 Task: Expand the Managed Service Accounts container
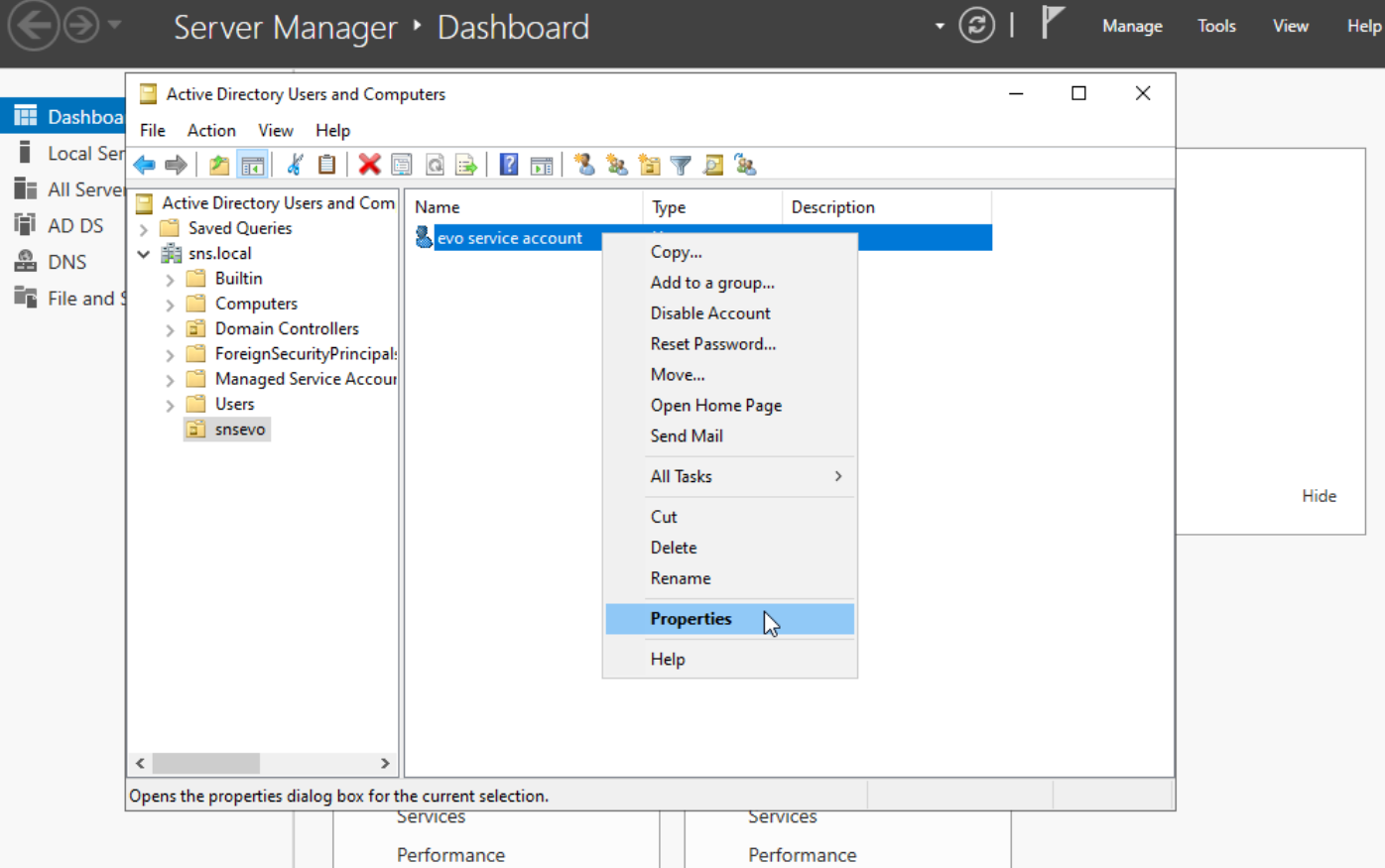click(x=170, y=380)
